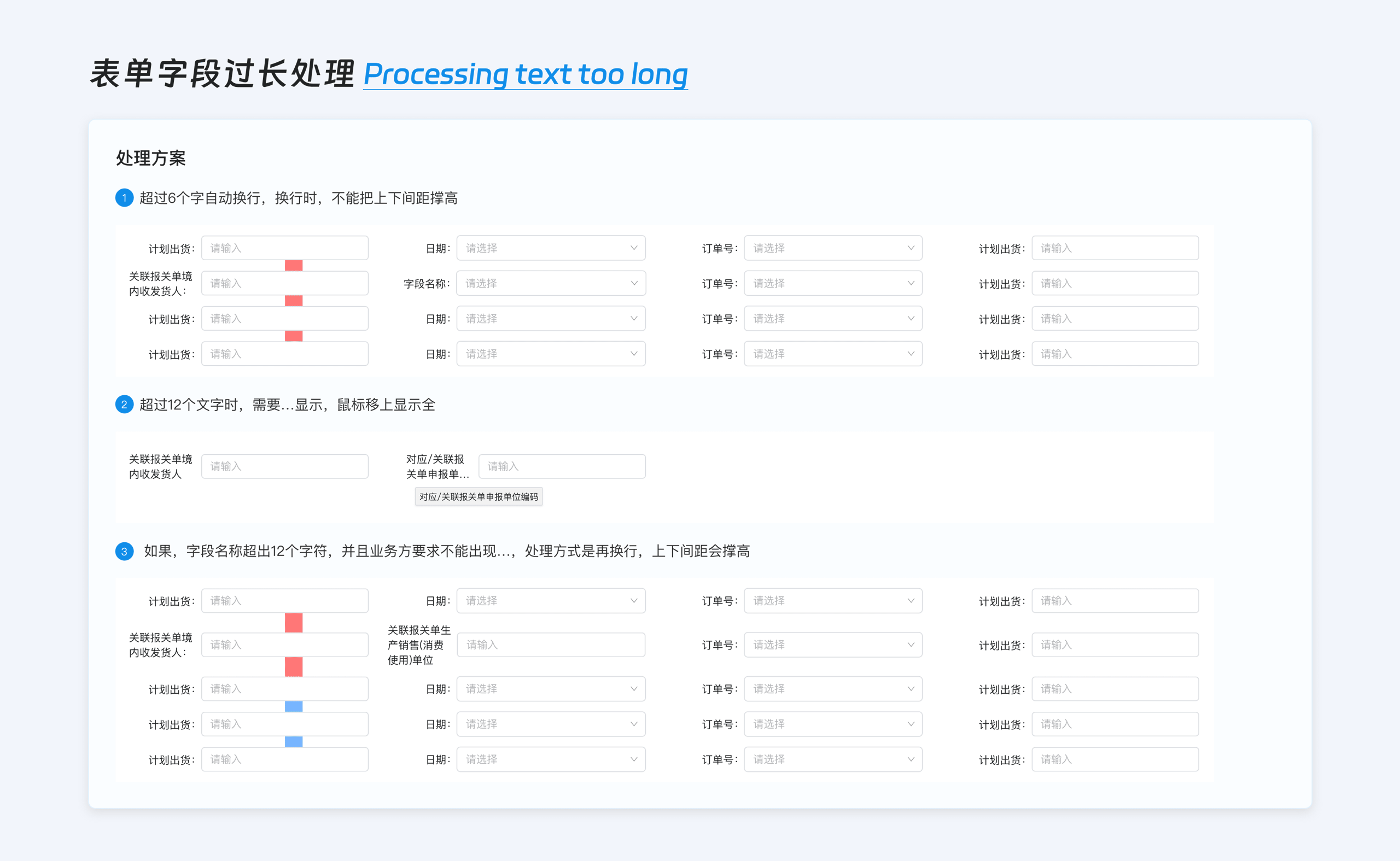Screen dimensions: 1400x861
Task: Click the topmost red spacing block in section 1
Action: (x=293, y=266)
